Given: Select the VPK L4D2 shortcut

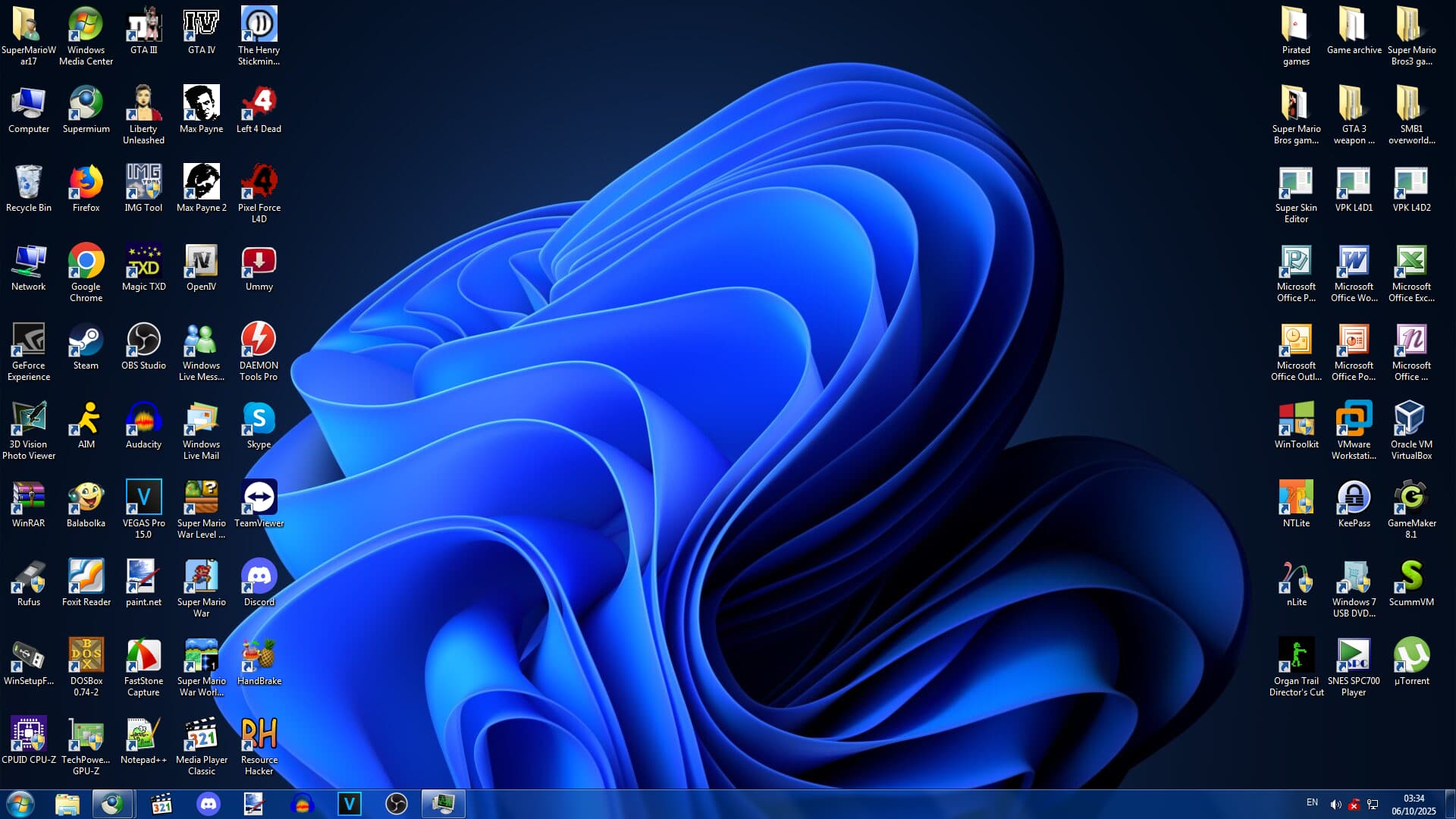Looking at the screenshot, I should [x=1411, y=190].
